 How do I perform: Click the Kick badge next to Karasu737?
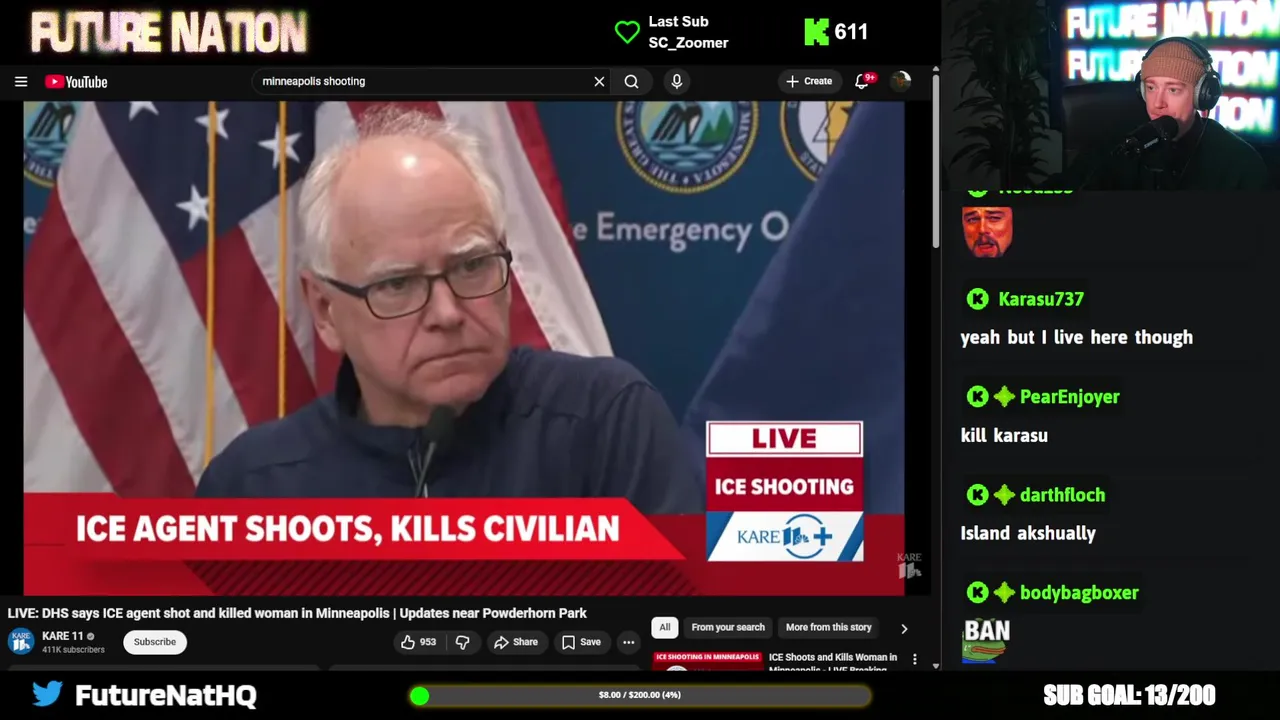(978, 299)
